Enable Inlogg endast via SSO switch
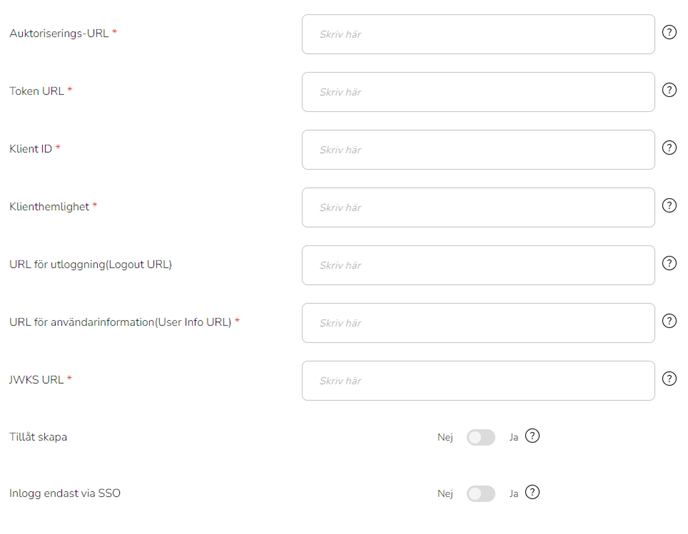Viewport: 688px width, 534px height. 481,494
